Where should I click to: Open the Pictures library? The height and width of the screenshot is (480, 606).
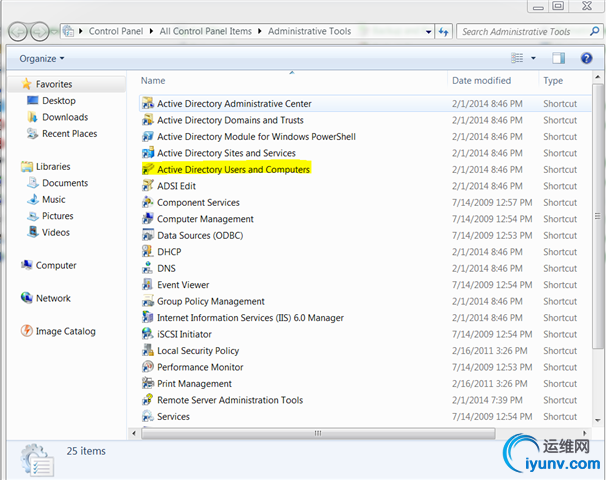(x=58, y=216)
